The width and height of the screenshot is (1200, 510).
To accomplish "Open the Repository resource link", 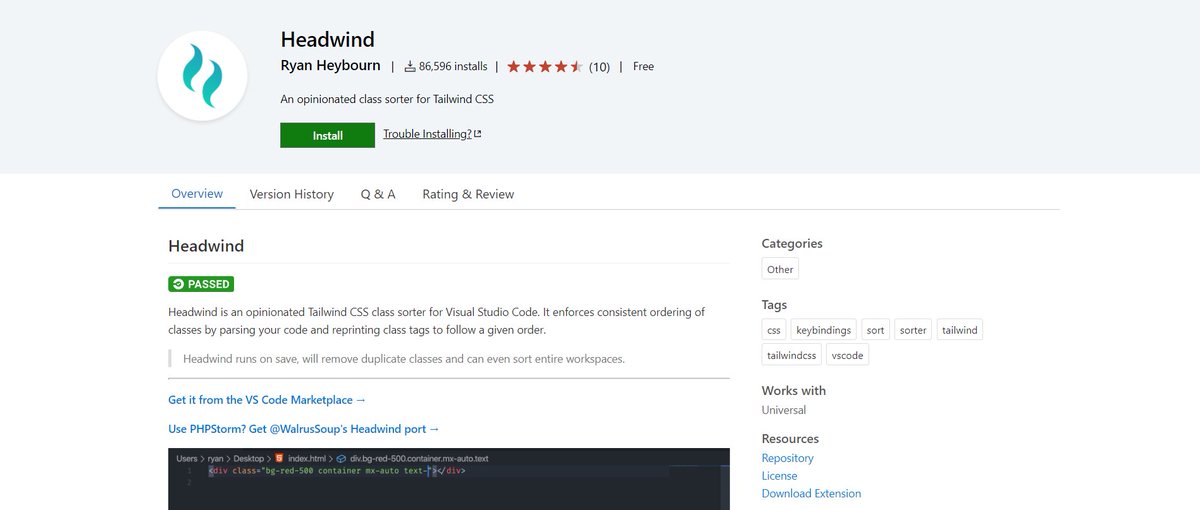I will pyautogui.click(x=788, y=458).
